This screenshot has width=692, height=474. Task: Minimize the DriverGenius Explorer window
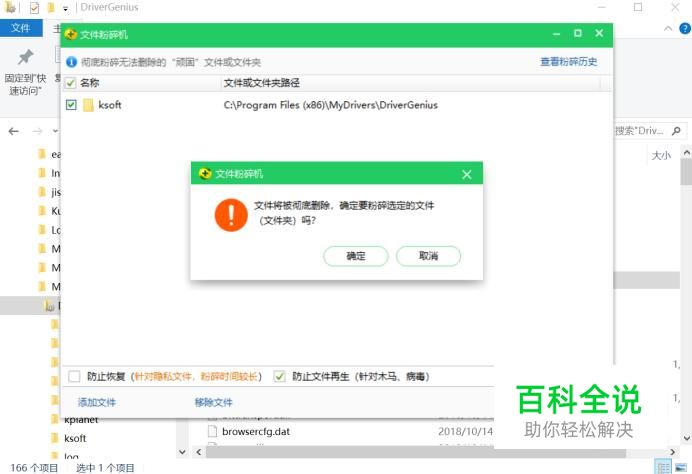601,7
